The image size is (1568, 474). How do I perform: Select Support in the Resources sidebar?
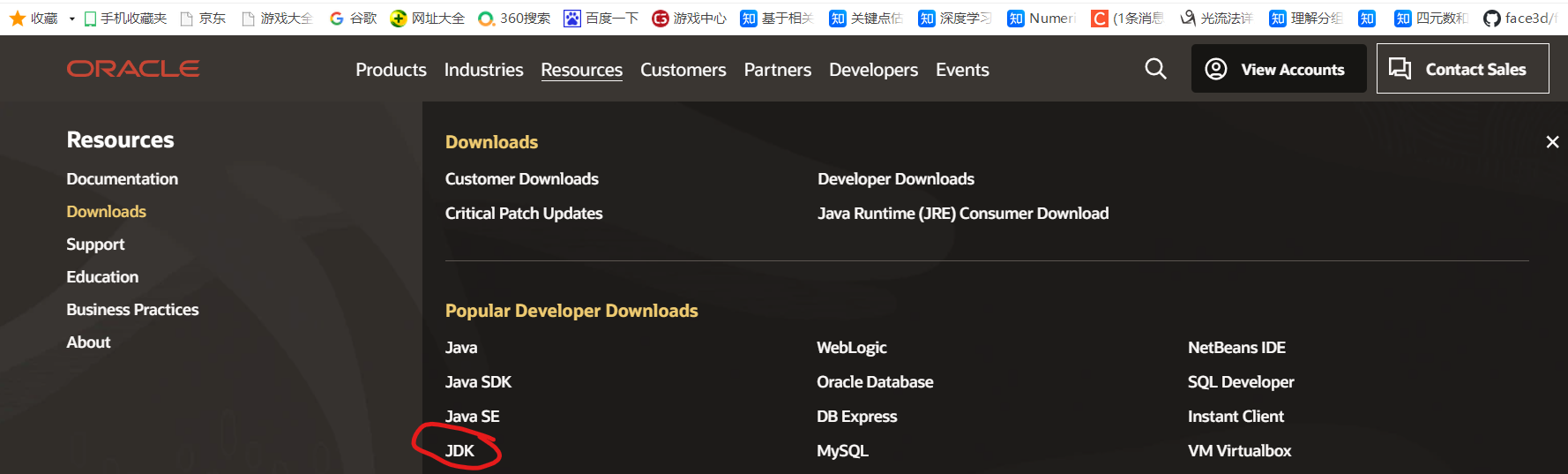point(95,245)
